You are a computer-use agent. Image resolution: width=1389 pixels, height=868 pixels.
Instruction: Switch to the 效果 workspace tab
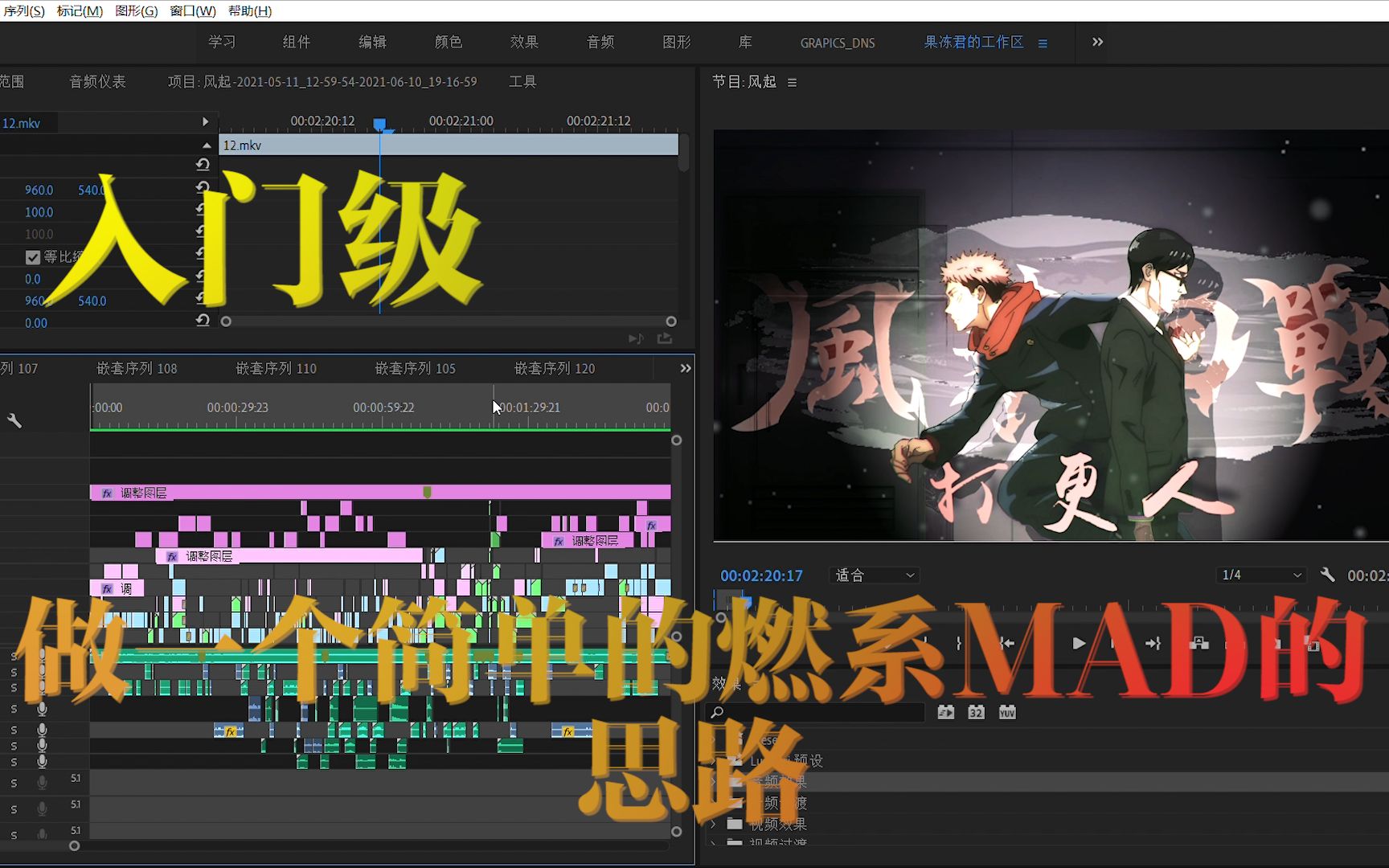point(524,42)
